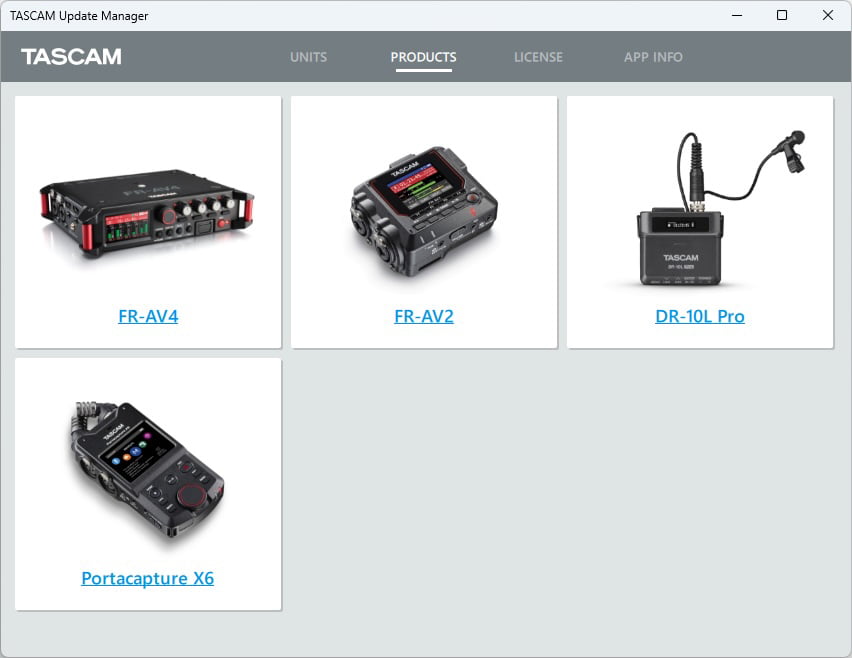The width and height of the screenshot is (852, 658).
Task: Click the TASCAM logo in header
Action: pyautogui.click(x=71, y=57)
